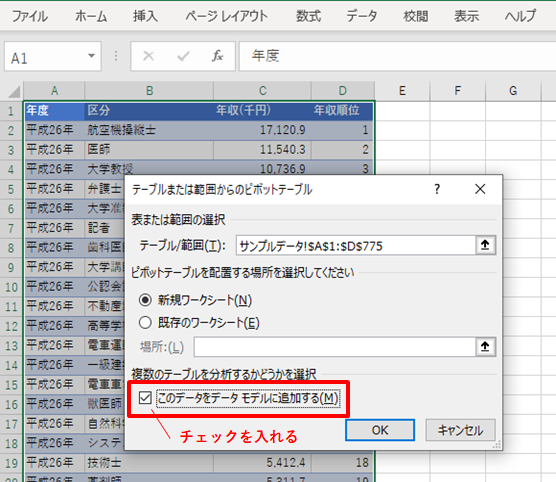The image size is (556, 482).
Task: Select column C header
Action: [x=262, y=91]
